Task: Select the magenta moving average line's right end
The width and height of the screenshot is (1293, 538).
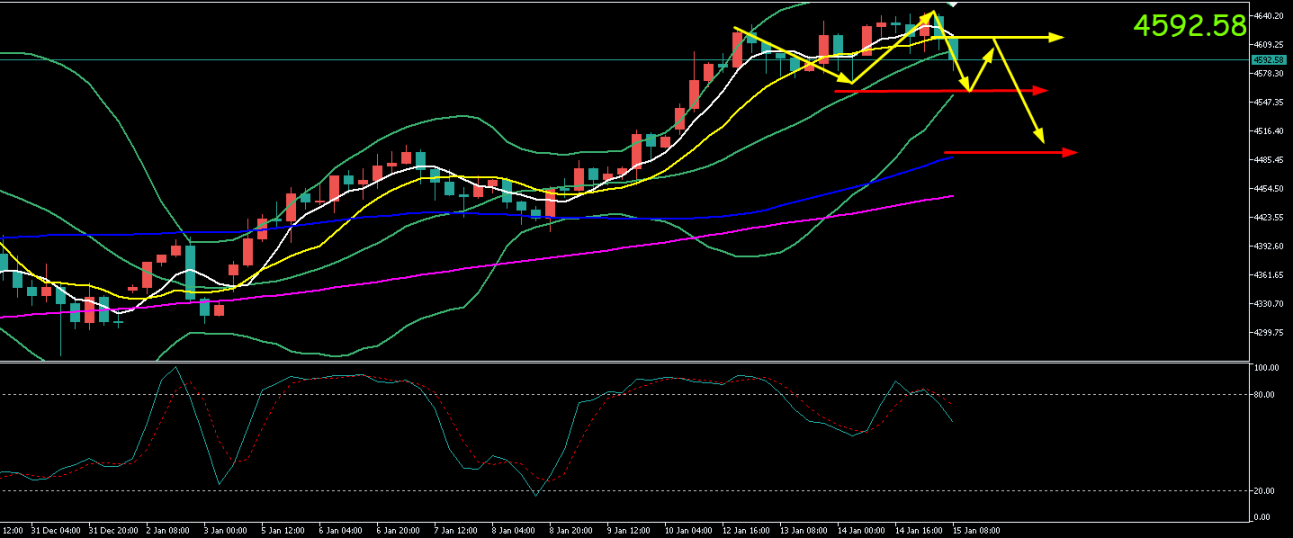Action: [950, 196]
